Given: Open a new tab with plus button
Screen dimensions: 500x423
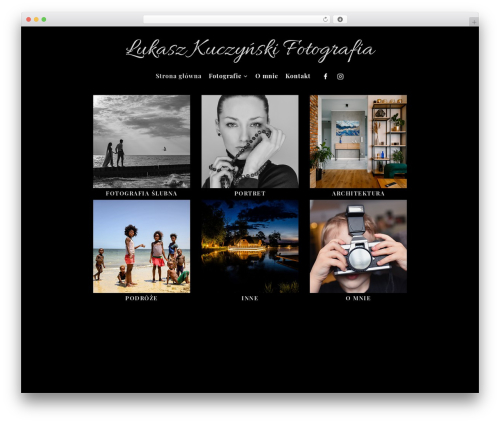Looking at the screenshot, I should 474,22.
